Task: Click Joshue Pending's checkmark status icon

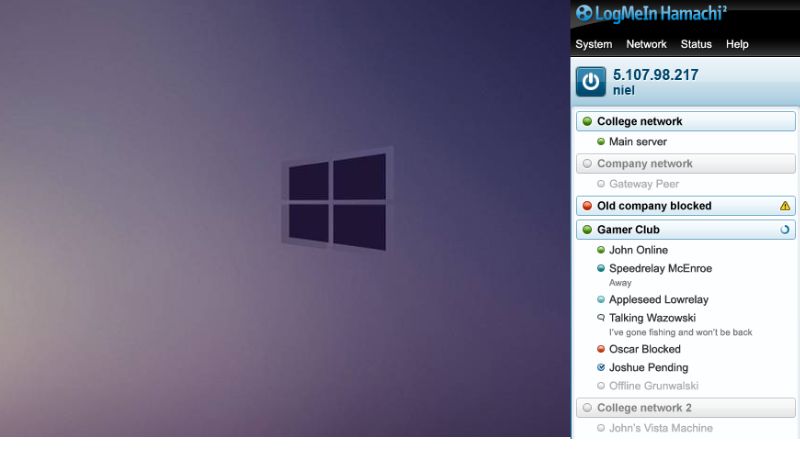Action: (601, 367)
